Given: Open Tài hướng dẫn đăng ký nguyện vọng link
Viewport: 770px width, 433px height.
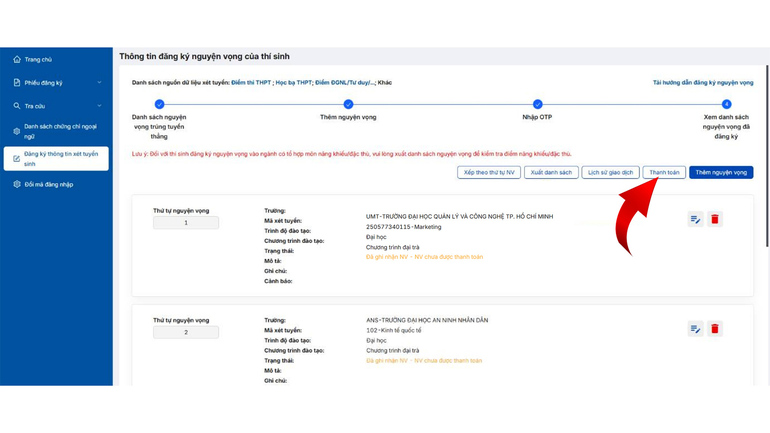Looking at the screenshot, I should point(702,83).
